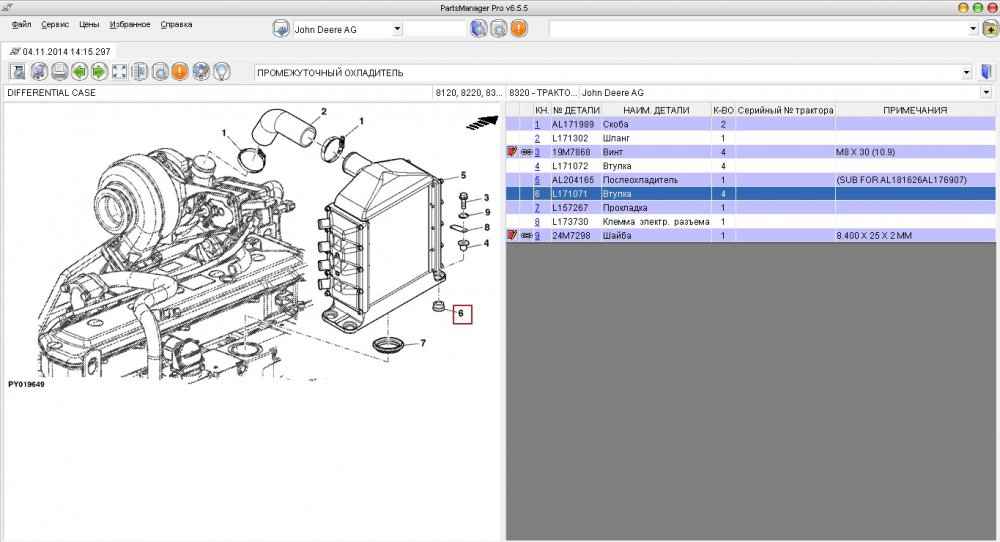Screen dimensions: 1000x542
Task: Click the fit-to-screen expand arrows icon
Action: click(119, 72)
